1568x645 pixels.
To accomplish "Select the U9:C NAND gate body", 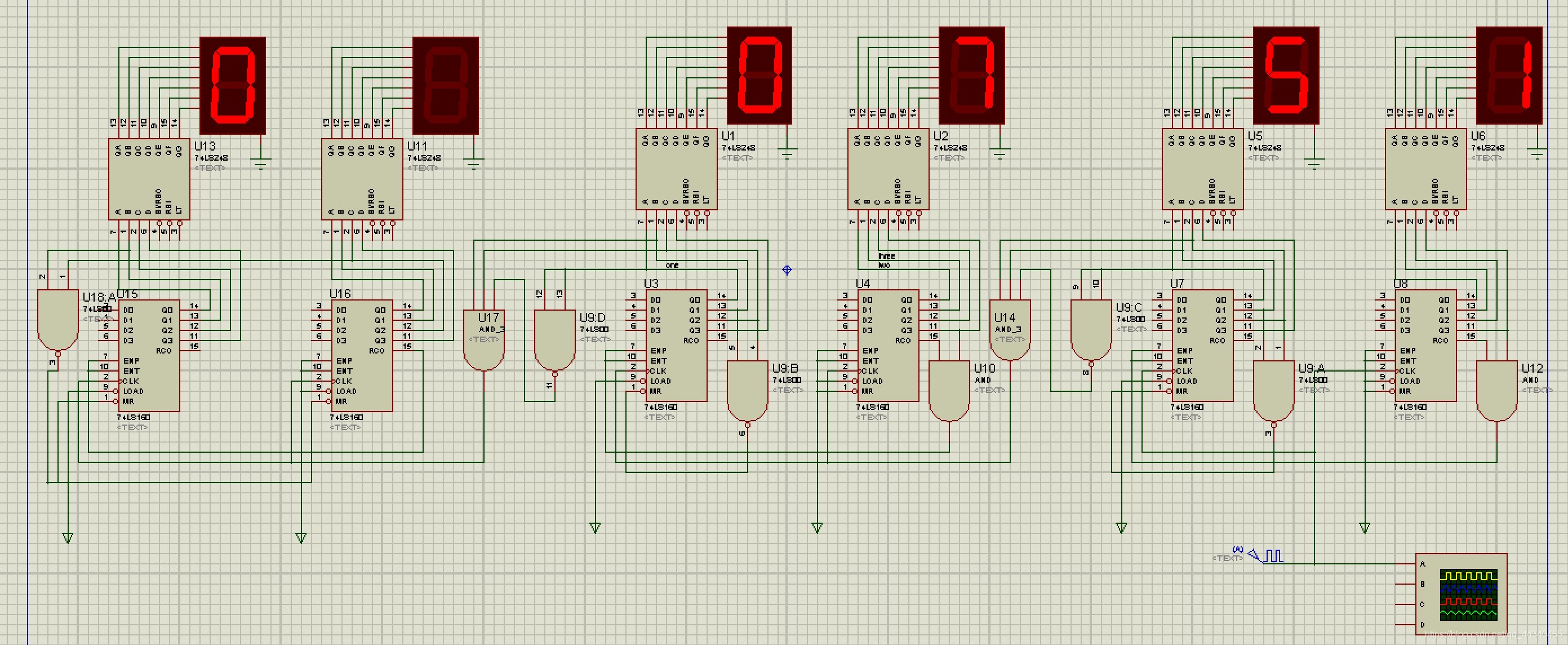I will point(1091,330).
